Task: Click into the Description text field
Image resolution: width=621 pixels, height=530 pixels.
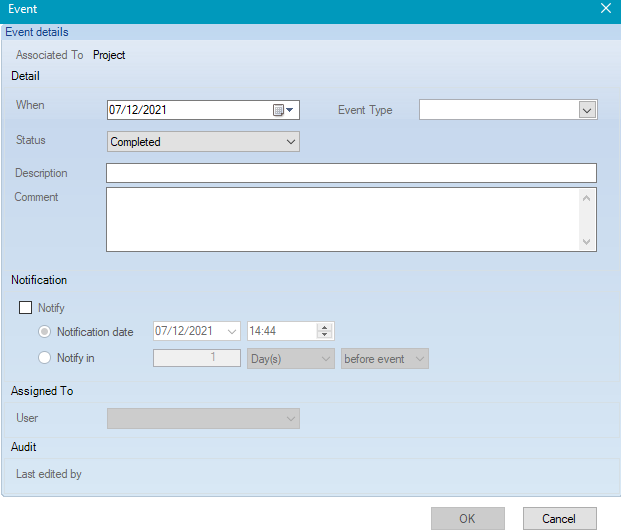Action: click(x=350, y=173)
